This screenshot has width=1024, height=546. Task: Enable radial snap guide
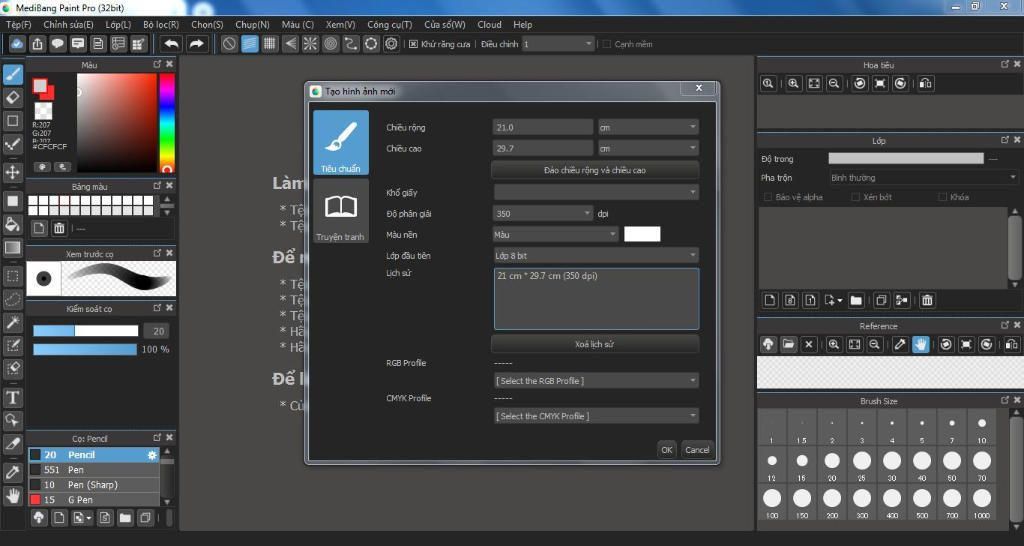tap(310, 44)
